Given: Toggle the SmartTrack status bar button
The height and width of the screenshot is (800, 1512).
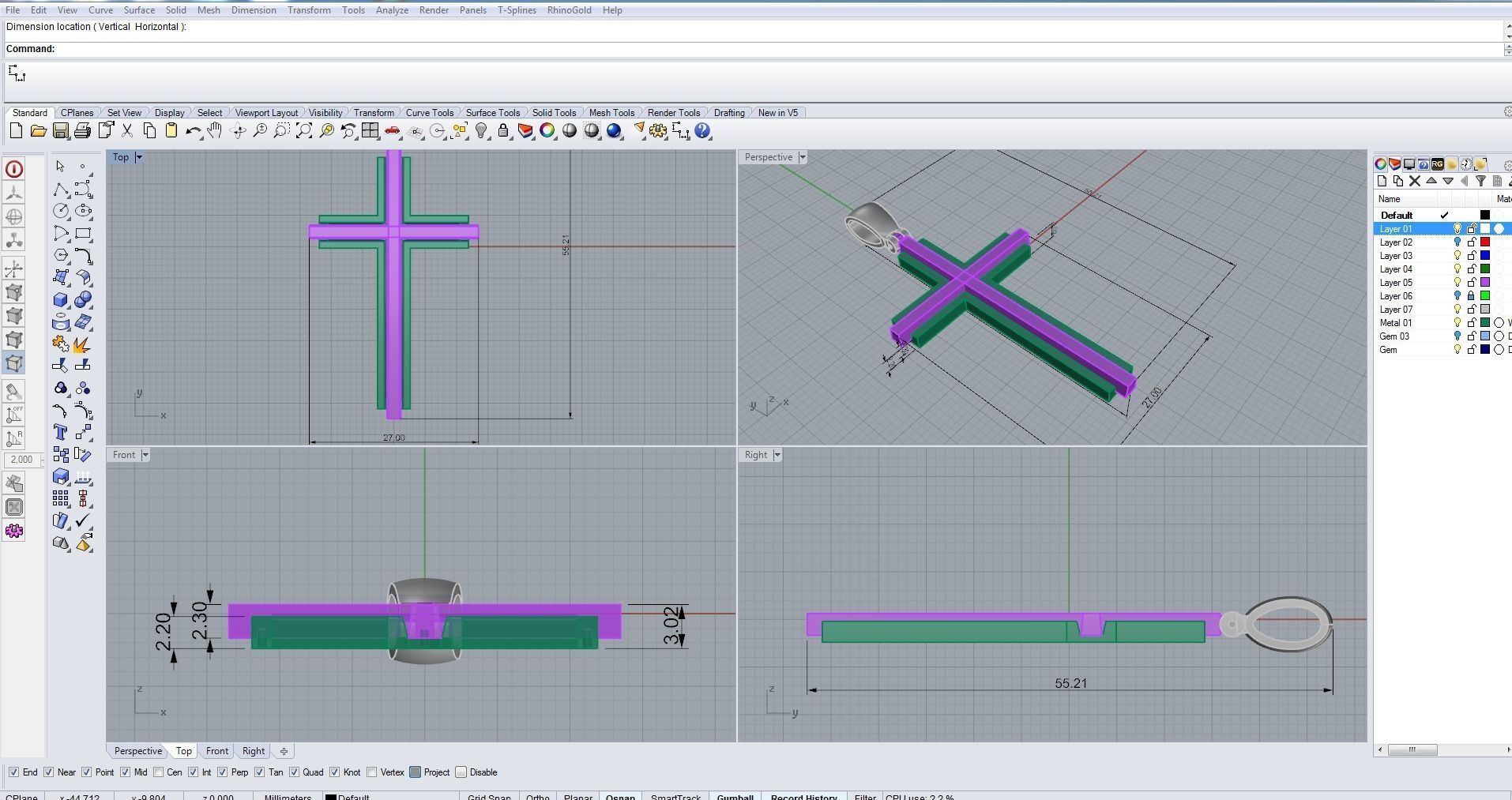Looking at the screenshot, I should (x=675, y=796).
